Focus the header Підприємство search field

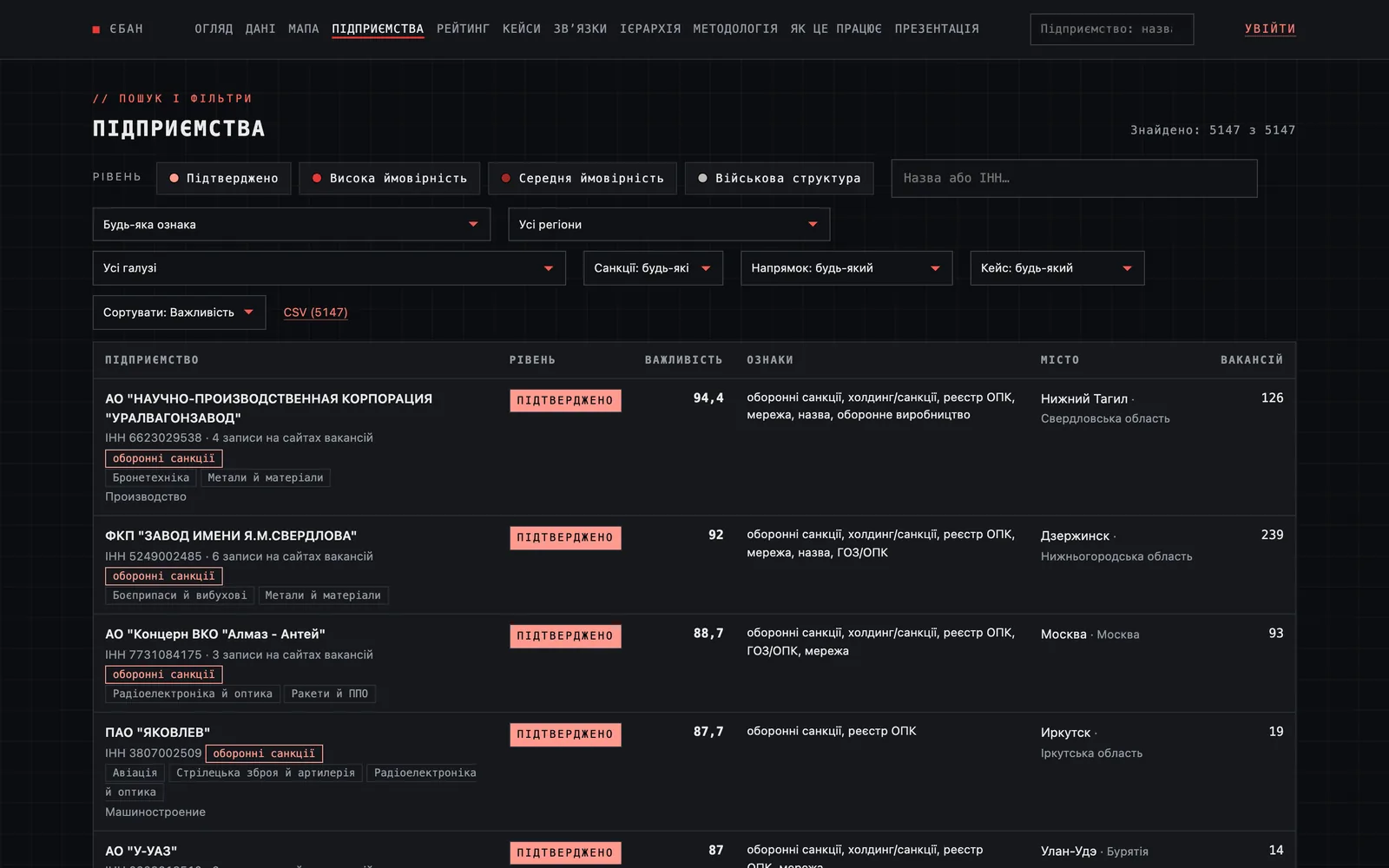pyautogui.click(x=1112, y=29)
